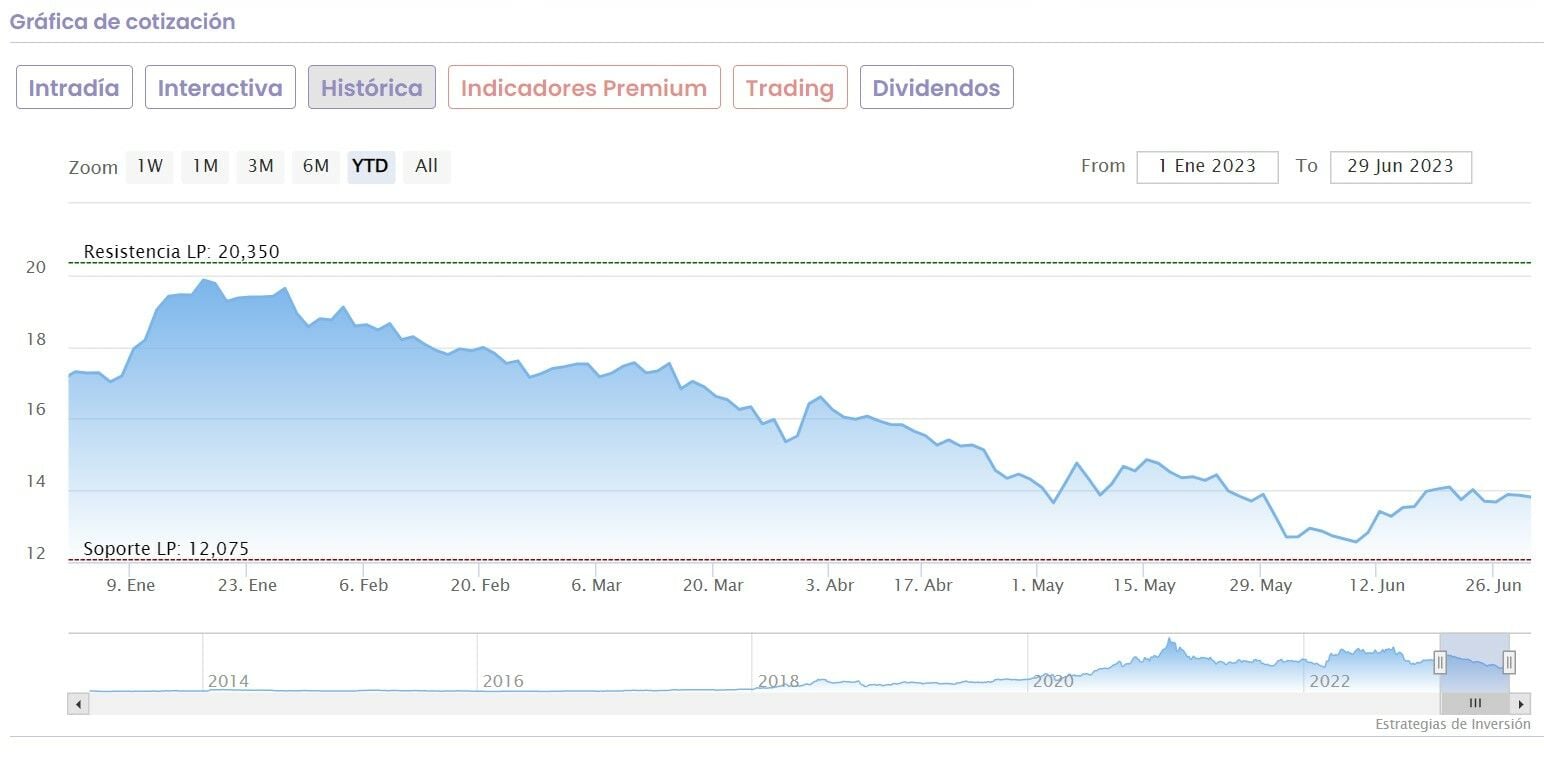Show the Dividendos tab
This screenshot has width=1544, height=764.
point(936,88)
